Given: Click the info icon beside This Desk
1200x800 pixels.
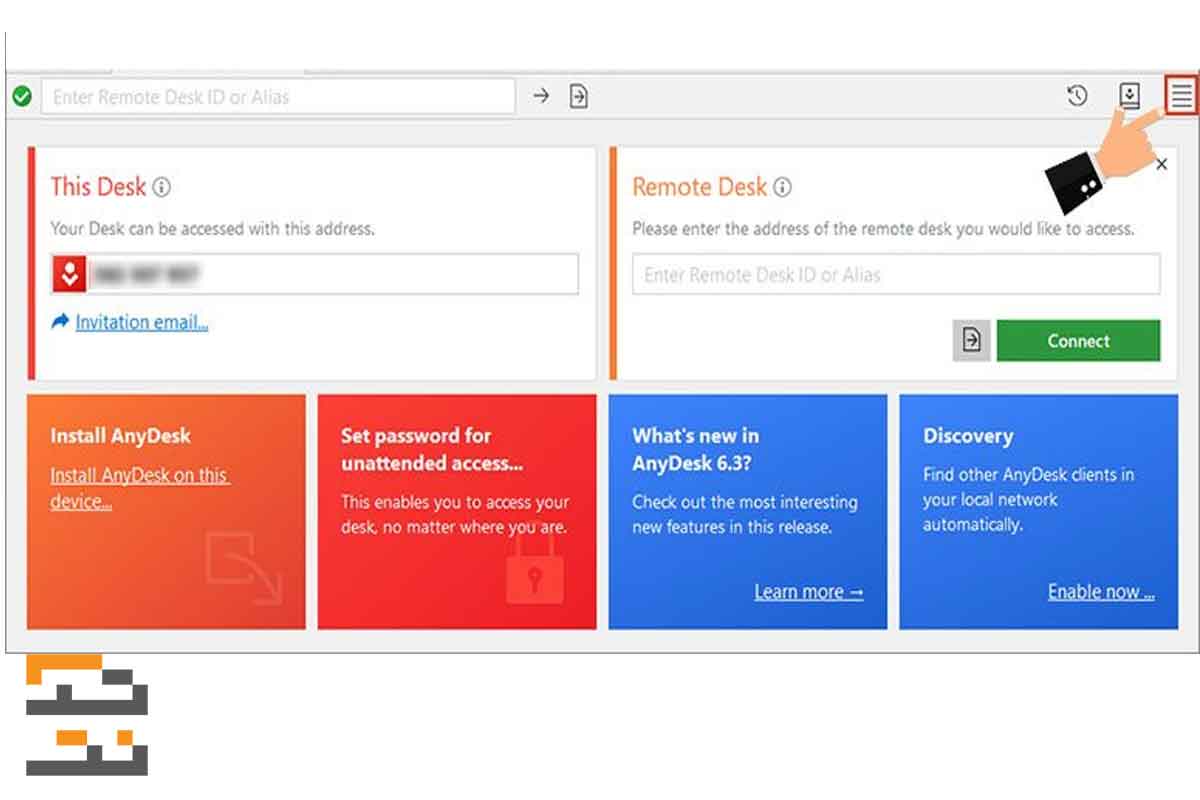Looking at the screenshot, I should (x=162, y=187).
